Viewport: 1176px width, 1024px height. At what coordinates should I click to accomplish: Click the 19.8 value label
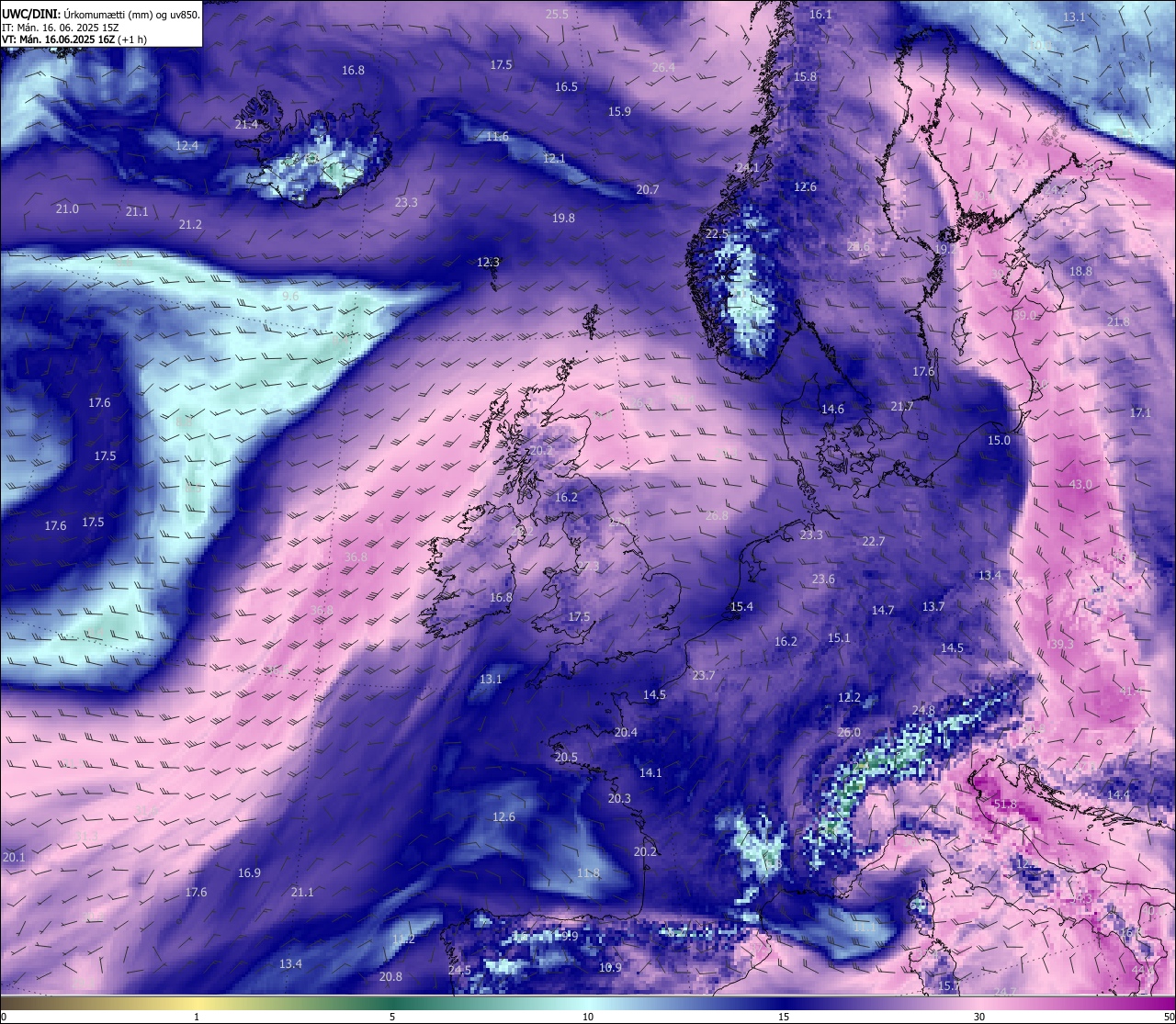tap(563, 218)
